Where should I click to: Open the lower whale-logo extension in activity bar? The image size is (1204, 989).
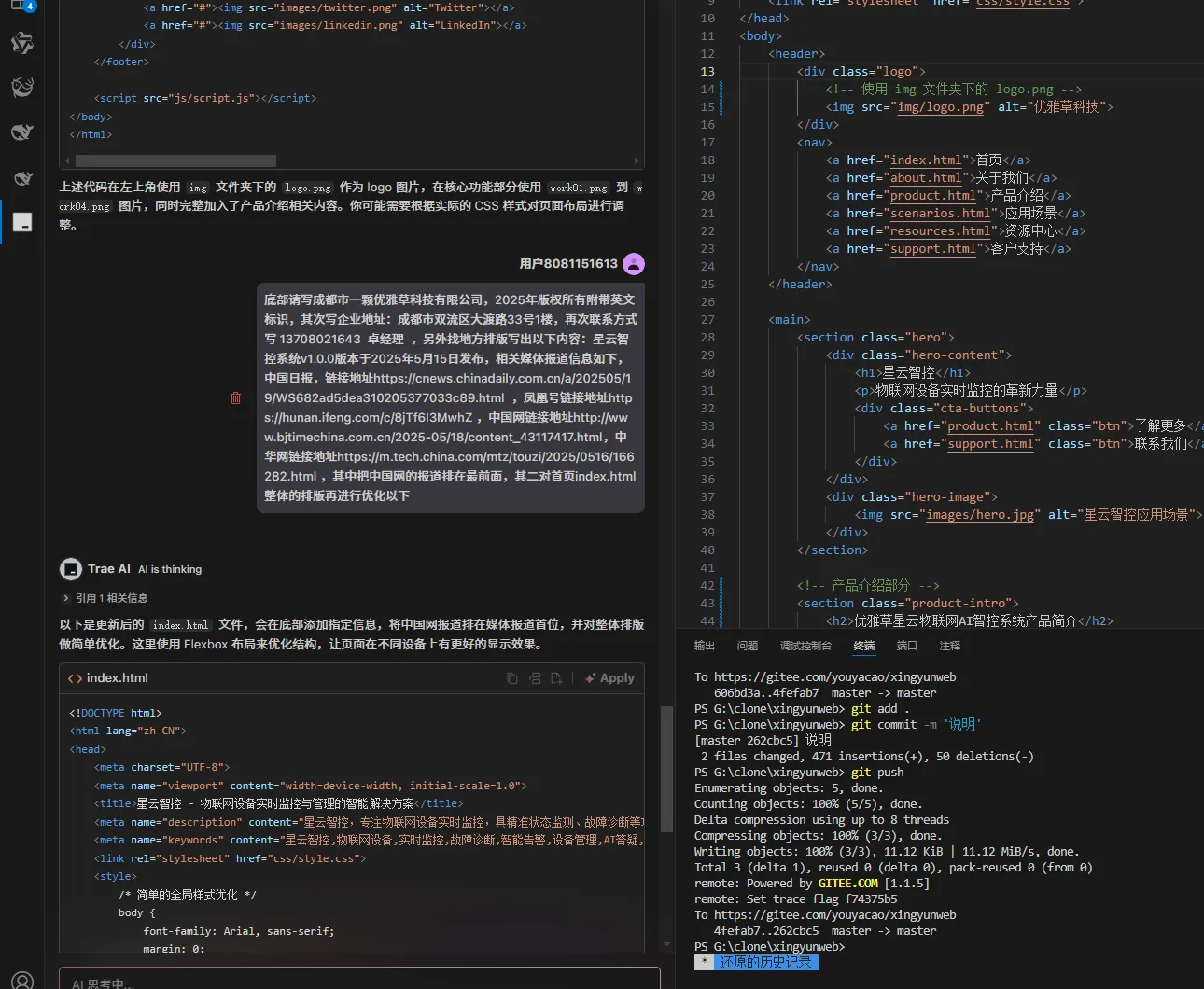pyautogui.click(x=21, y=177)
